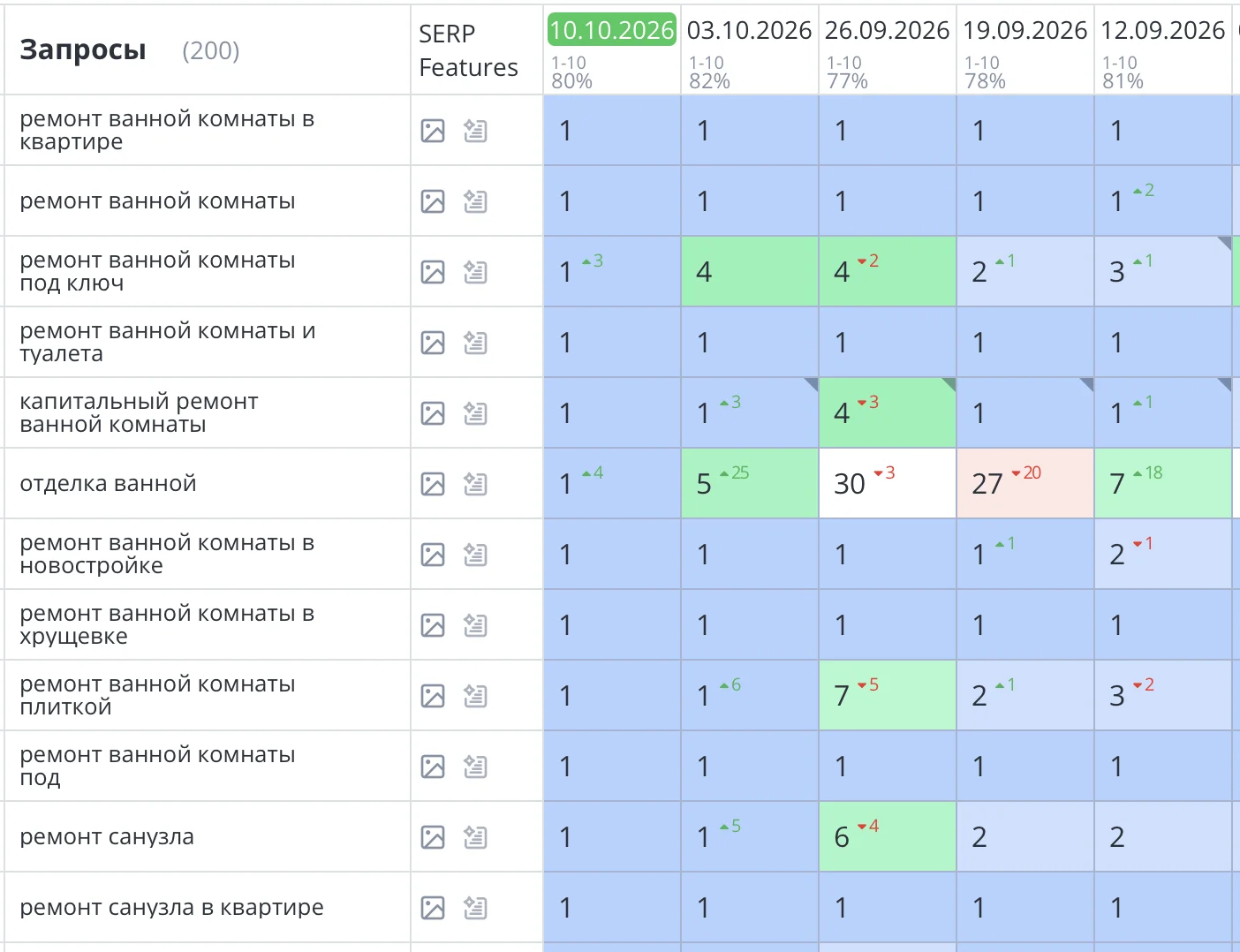Viewport: 1240px width, 952px height.
Task: Open the query 'капитальный ремонт ванной комнаты'
Action: pos(139,413)
